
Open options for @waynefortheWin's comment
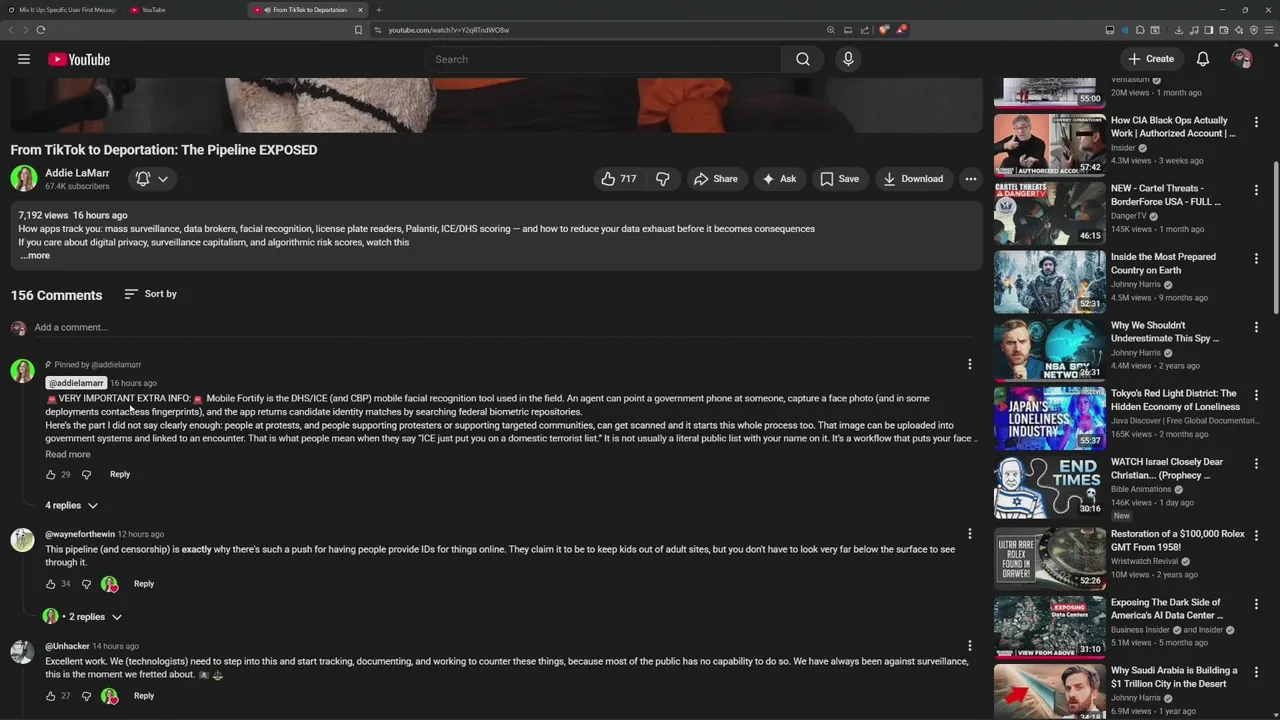(x=969, y=534)
